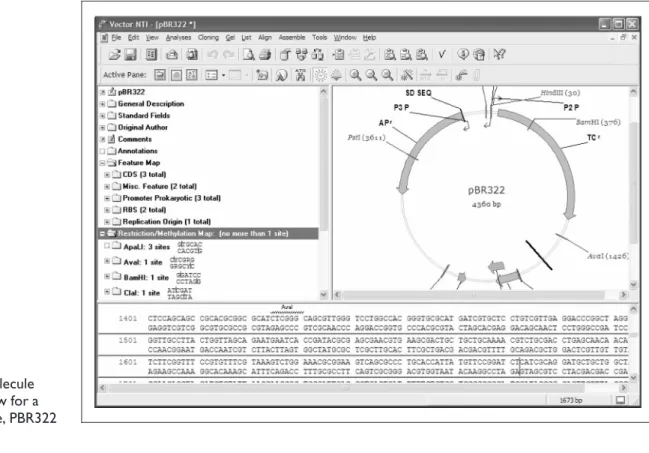Activate the Text Pane toggle button
Viewport: 649px width, 453px height.
click(x=160, y=75)
